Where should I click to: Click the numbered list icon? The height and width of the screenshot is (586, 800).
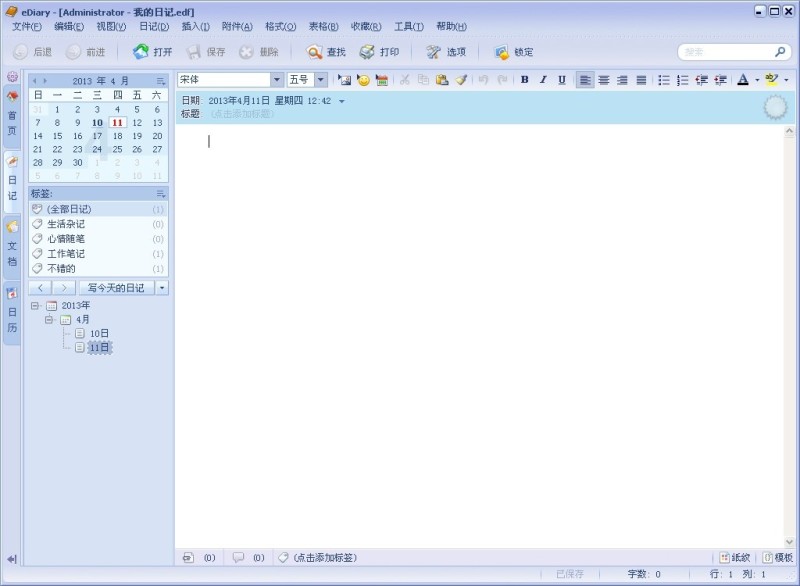pos(682,80)
